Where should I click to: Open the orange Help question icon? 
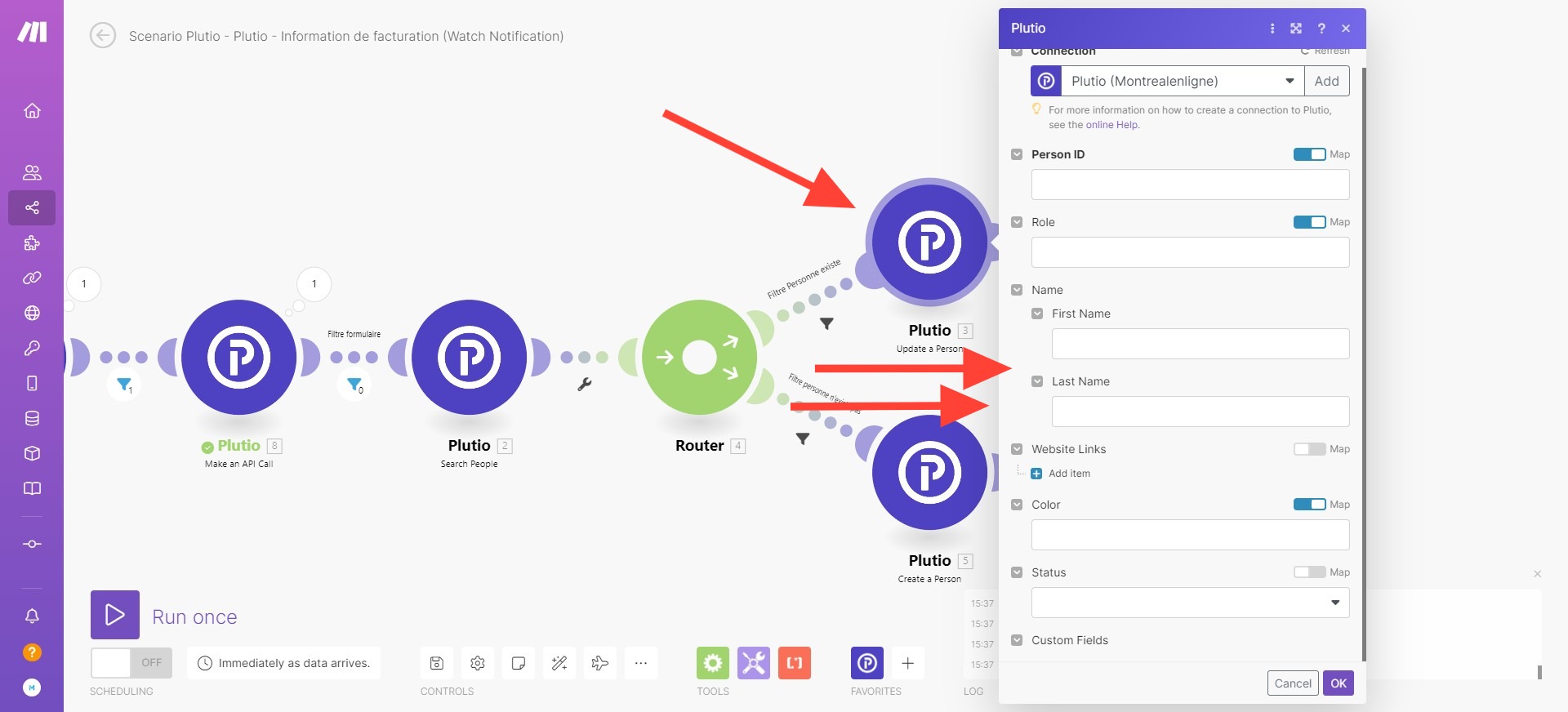[32, 652]
